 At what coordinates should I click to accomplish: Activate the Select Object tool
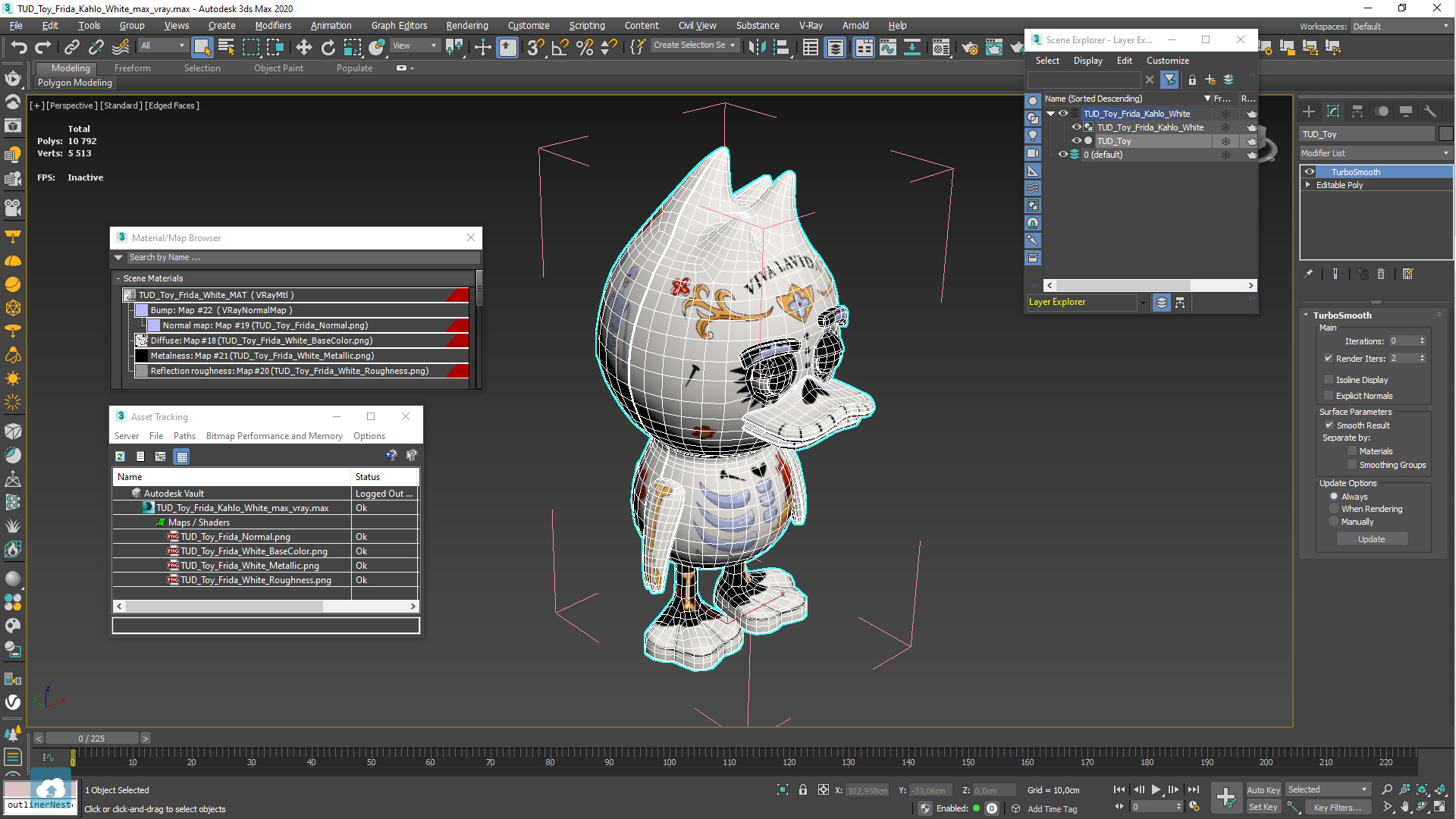(202, 47)
